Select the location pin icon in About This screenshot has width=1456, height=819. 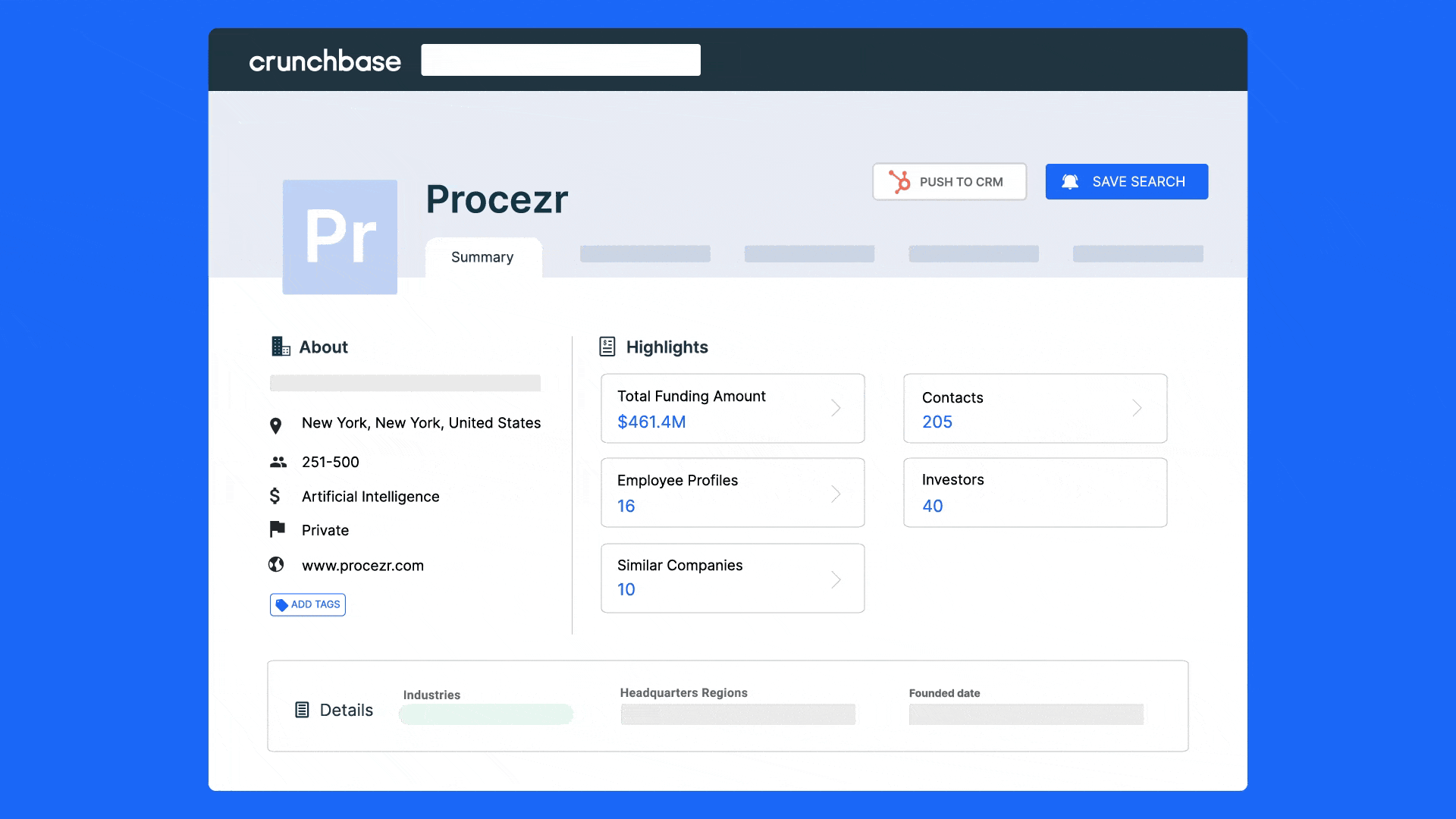coord(278,423)
